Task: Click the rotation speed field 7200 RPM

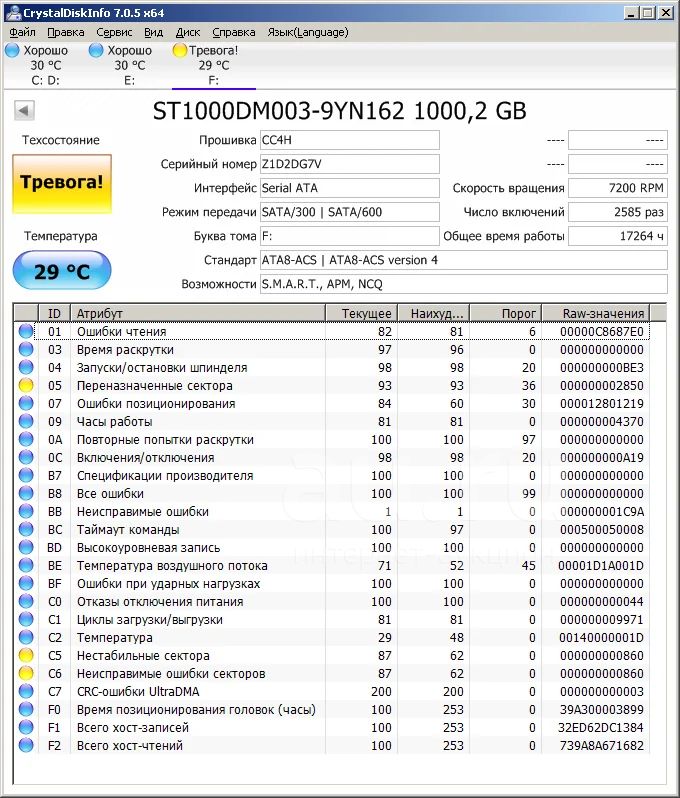Action: point(617,188)
